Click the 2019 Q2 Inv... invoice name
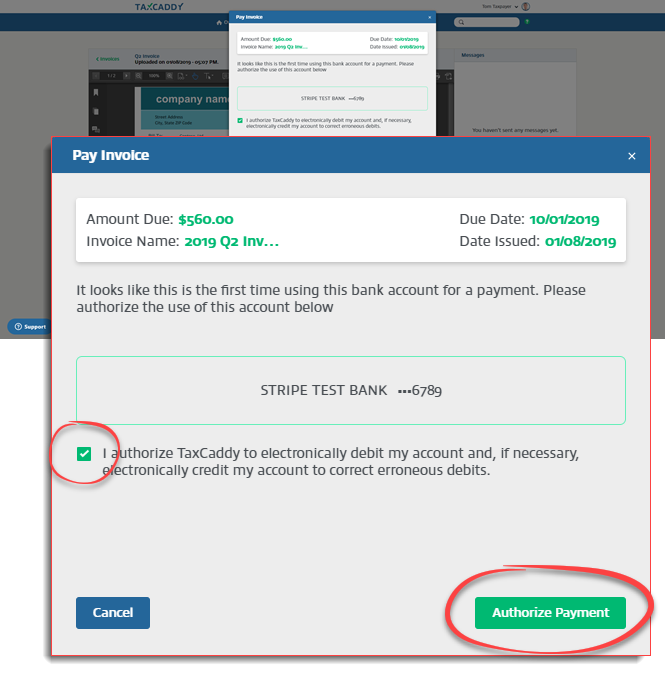The image size is (665, 677). 231,241
